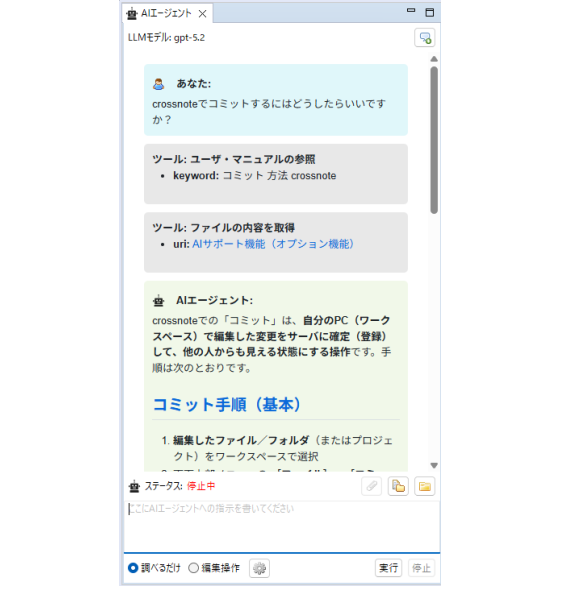Click the ツール: ユーザ・マニュアルの参照 heading
Screen dimensions: 587x592
(x=234, y=159)
